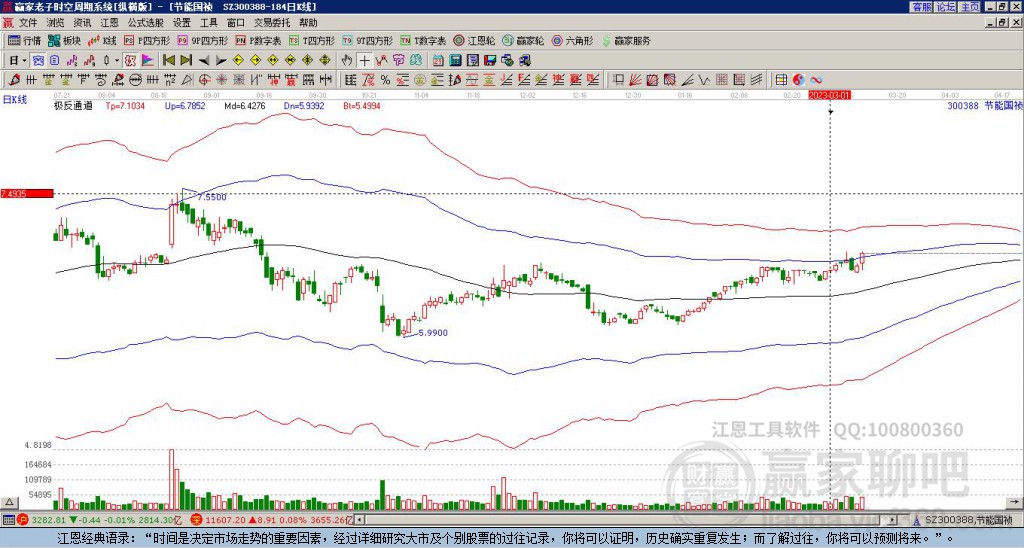Open the 公式选股 menu

146,23
